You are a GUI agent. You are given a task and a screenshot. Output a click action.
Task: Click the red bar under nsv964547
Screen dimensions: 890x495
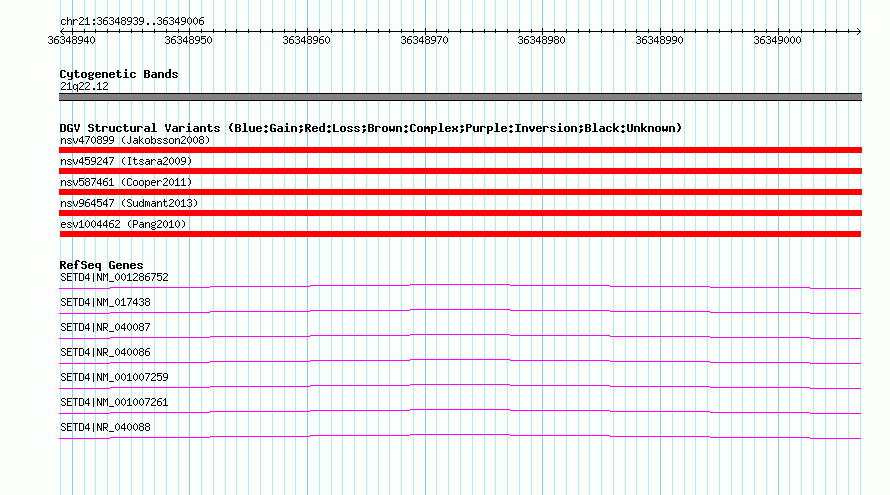(x=460, y=213)
